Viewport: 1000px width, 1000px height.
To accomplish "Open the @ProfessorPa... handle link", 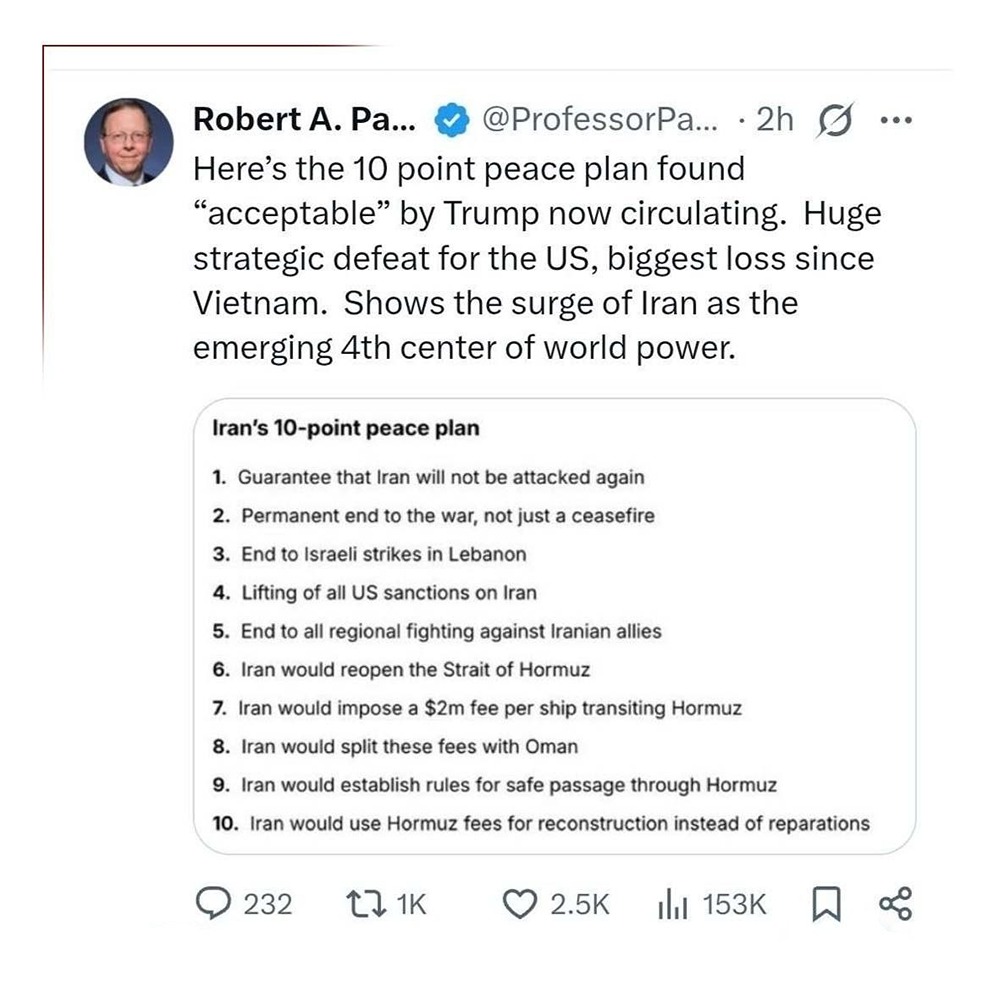I will tap(601, 120).
